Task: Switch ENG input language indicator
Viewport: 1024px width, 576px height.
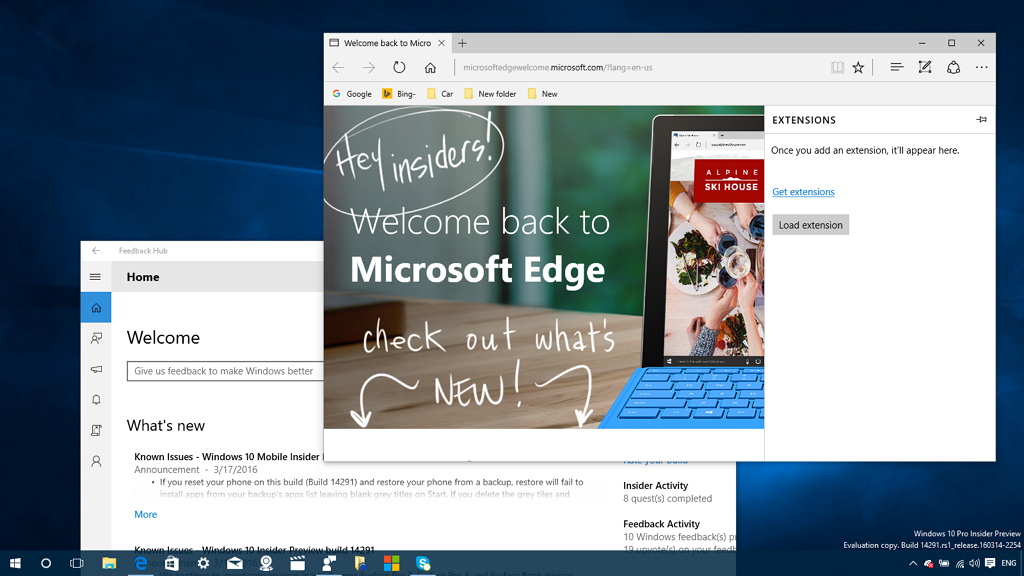Action: pos(1008,563)
